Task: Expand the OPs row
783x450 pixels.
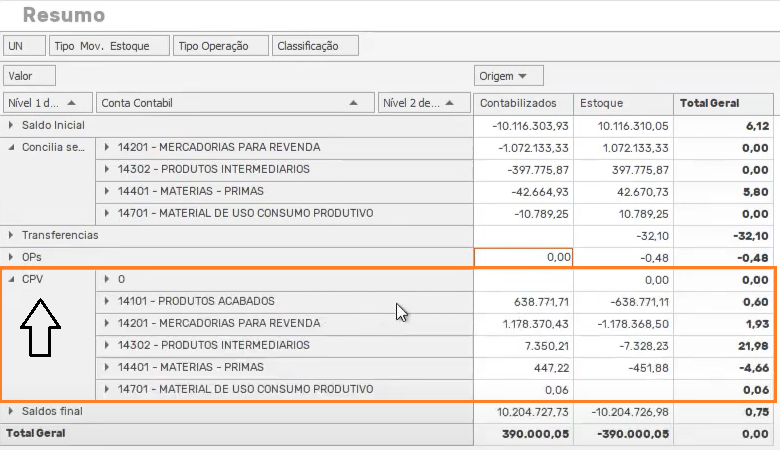Action: coord(12,257)
